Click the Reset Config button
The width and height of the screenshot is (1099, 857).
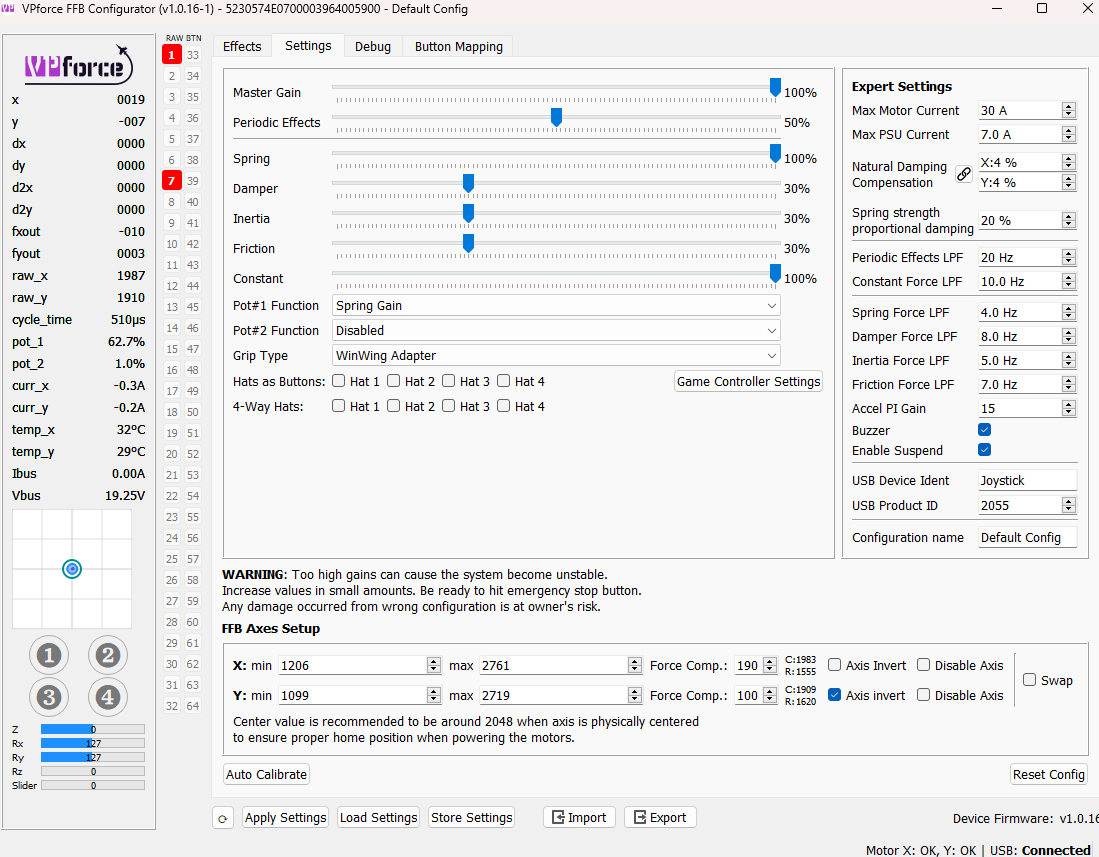tap(1049, 774)
